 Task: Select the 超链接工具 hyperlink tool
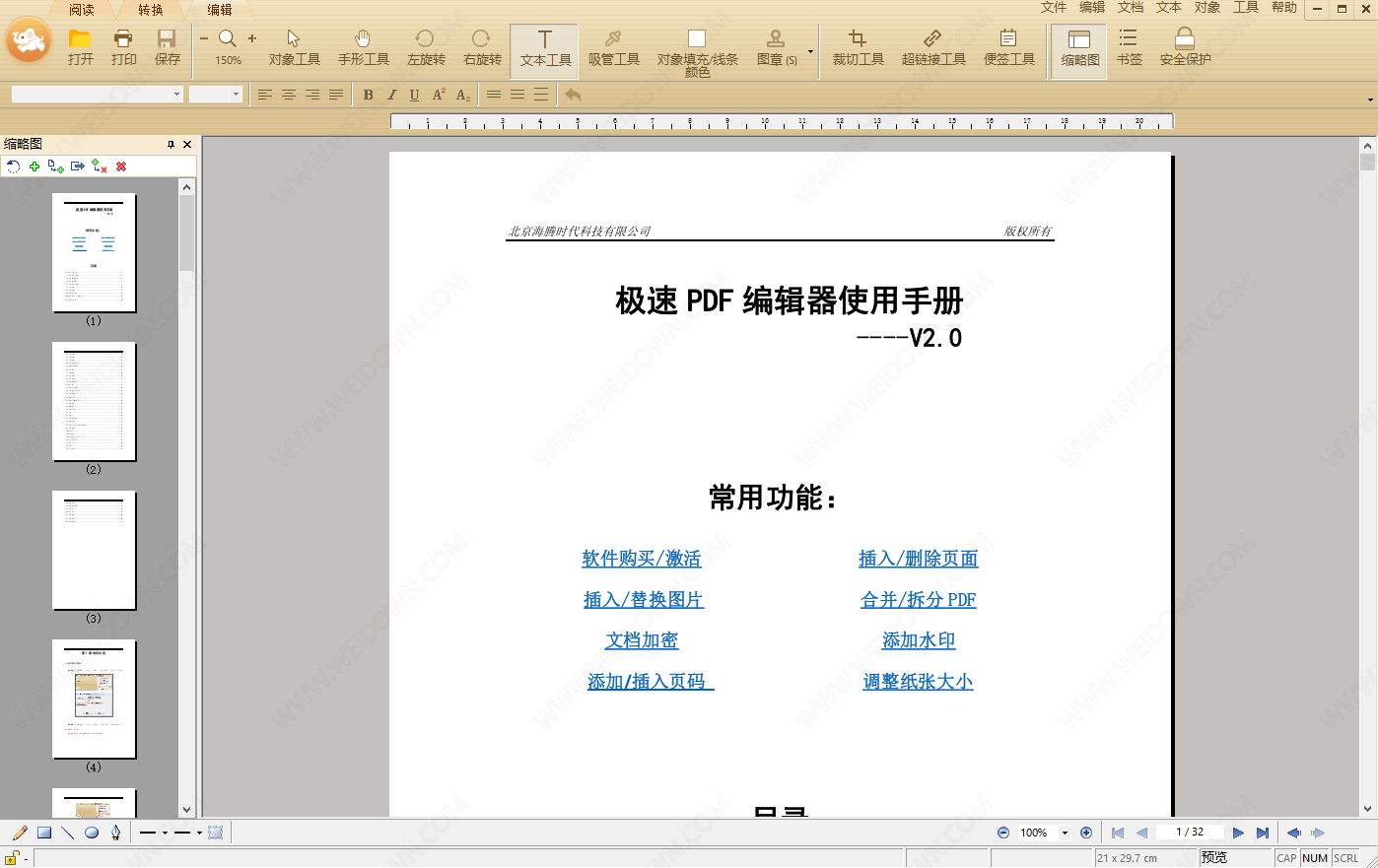932,46
